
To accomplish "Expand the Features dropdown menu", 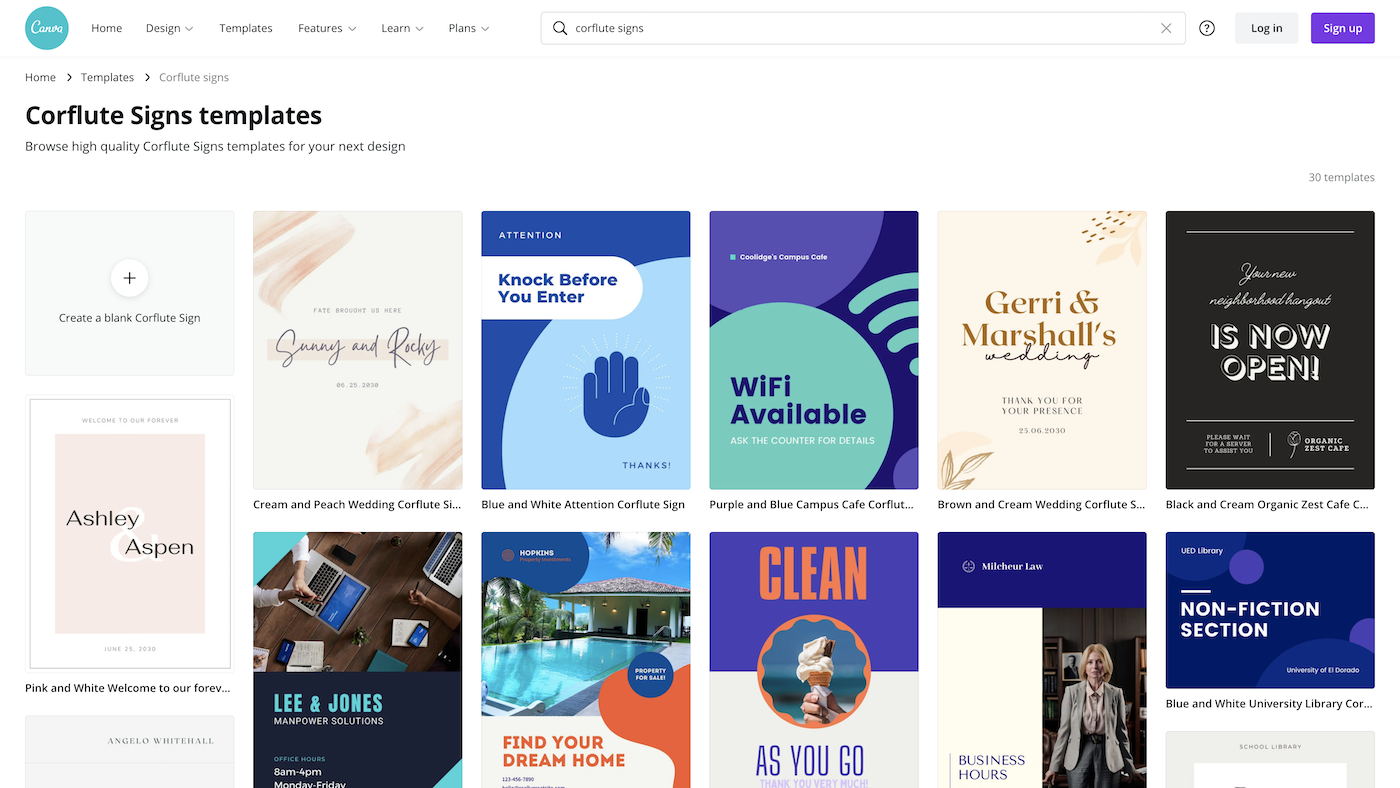I will 327,28.
